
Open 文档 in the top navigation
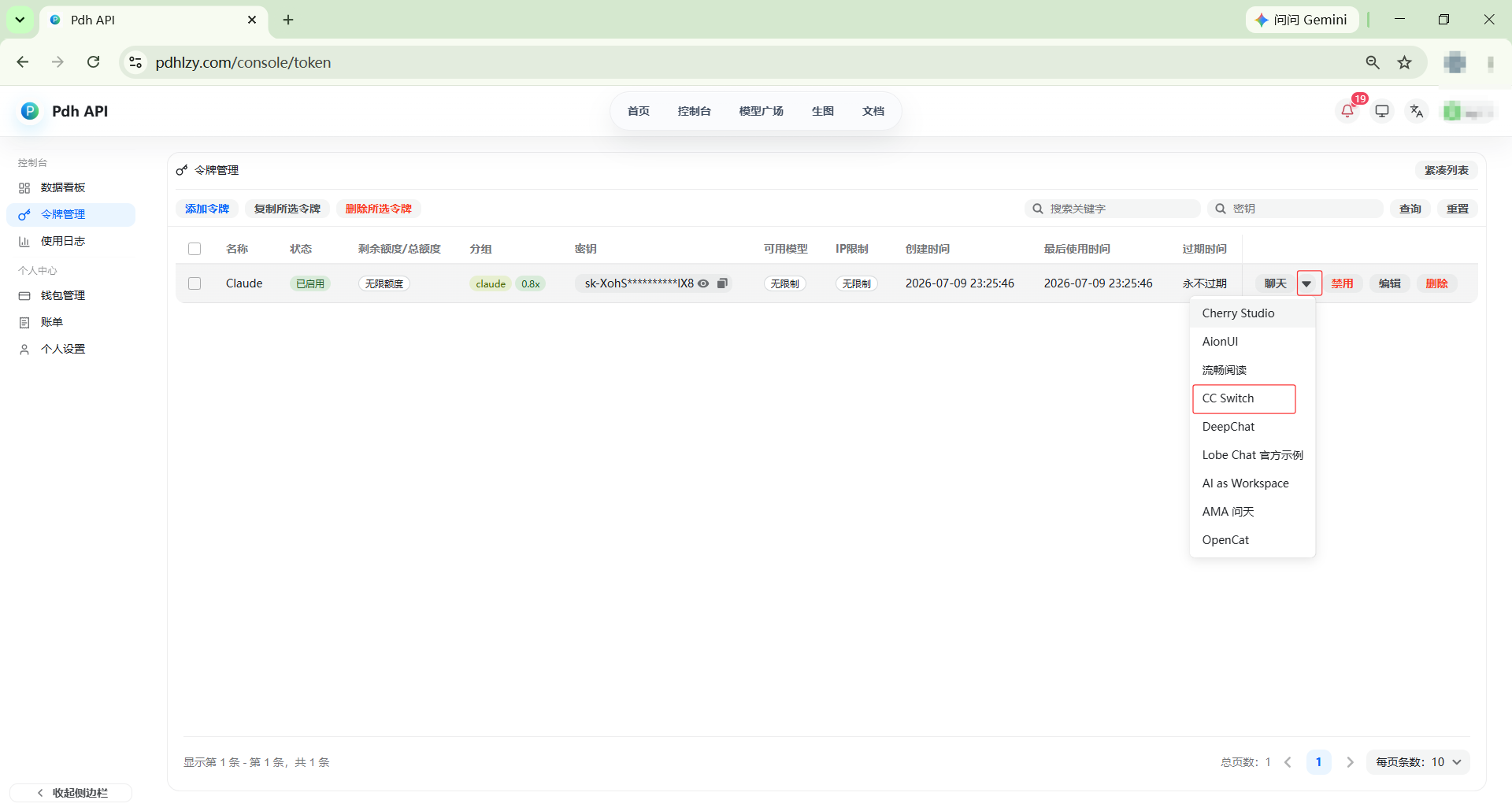point(873,111)
